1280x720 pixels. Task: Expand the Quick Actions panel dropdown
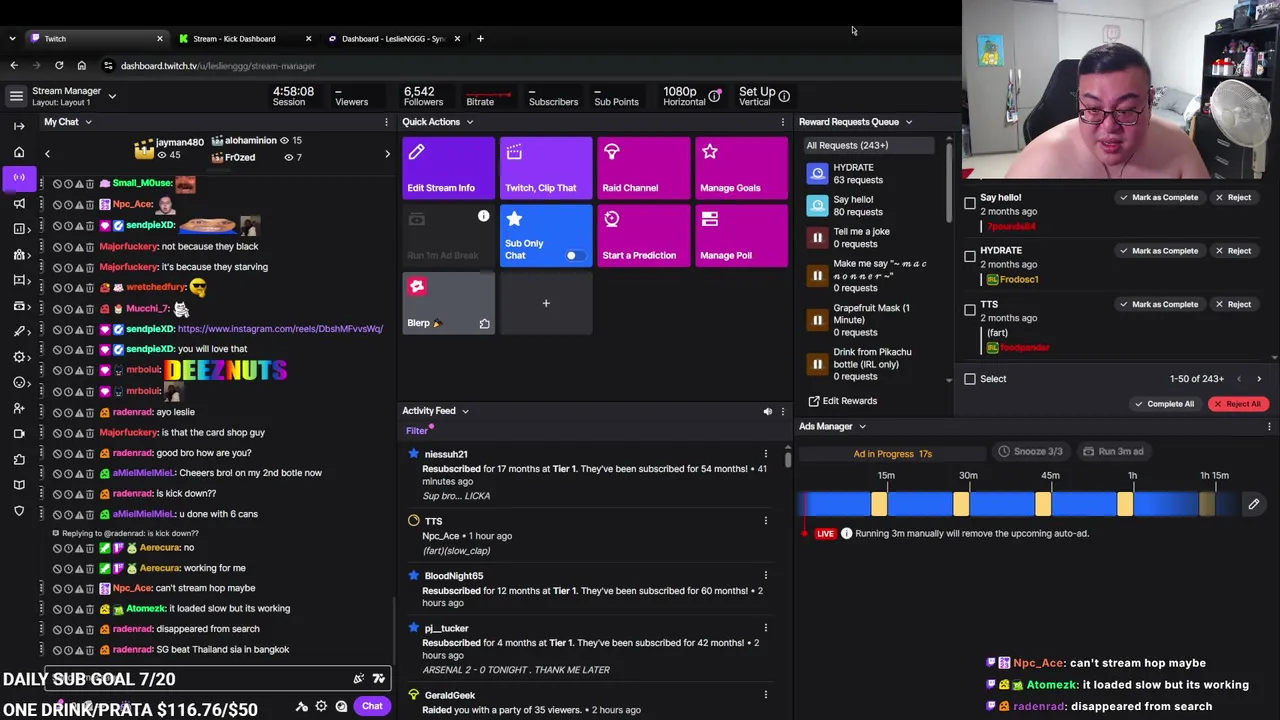[469, 122]
